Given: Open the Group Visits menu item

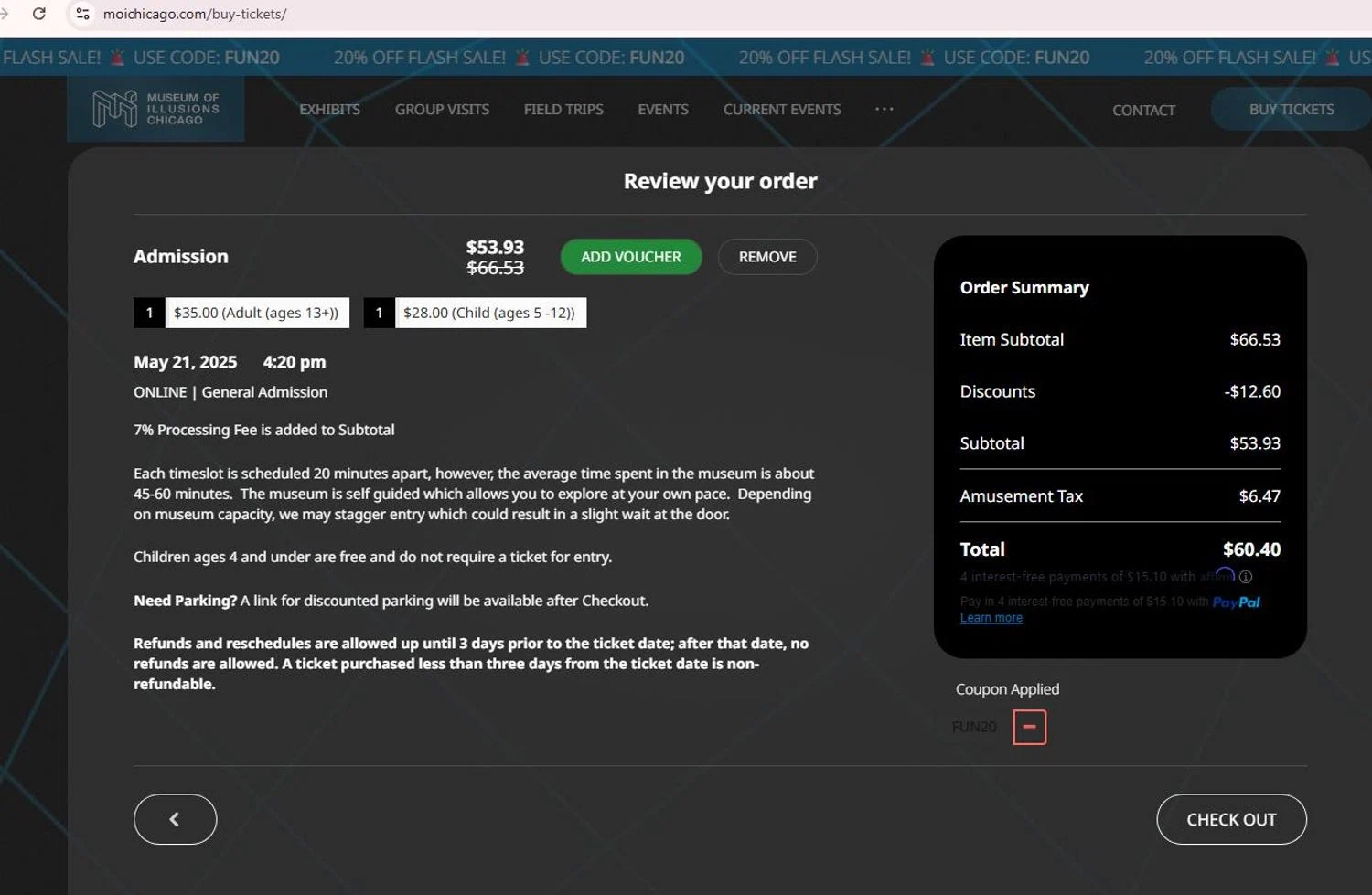Looking at the screenshot, I should 442,110.
